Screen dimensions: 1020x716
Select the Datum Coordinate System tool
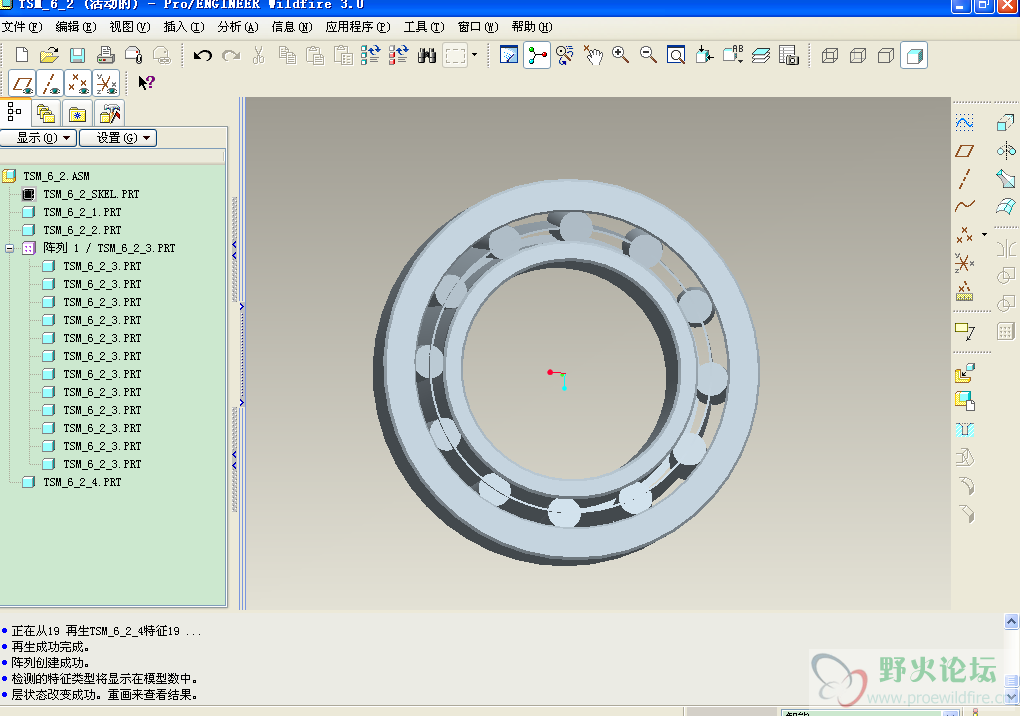[964, 263]
